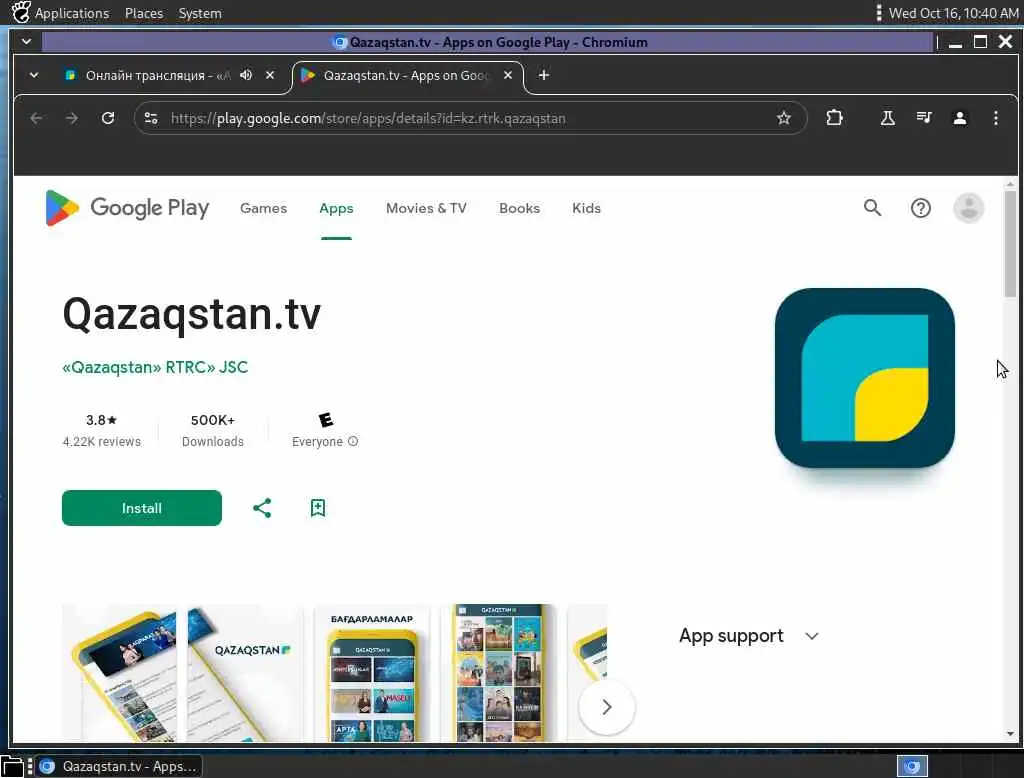1024x778 pixels.
Task: Click the scrollbar down arrow
Action: (x=1010, y=734)
